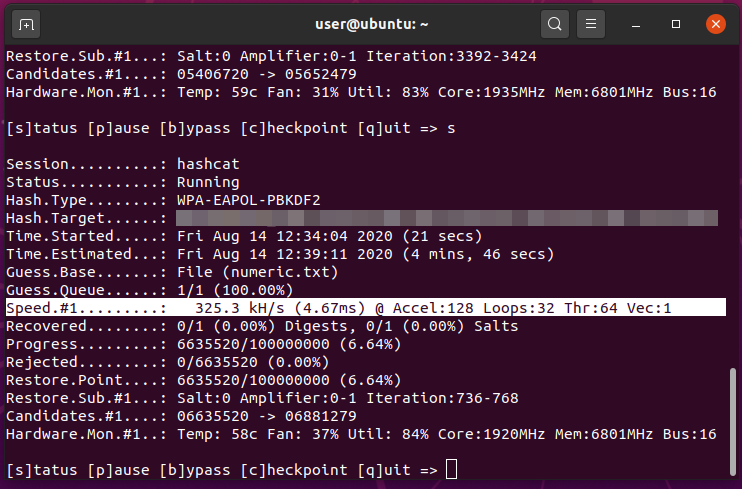Click the user@ubuntu window title
This screenshot has height=489, width=742.
point(370,23)
